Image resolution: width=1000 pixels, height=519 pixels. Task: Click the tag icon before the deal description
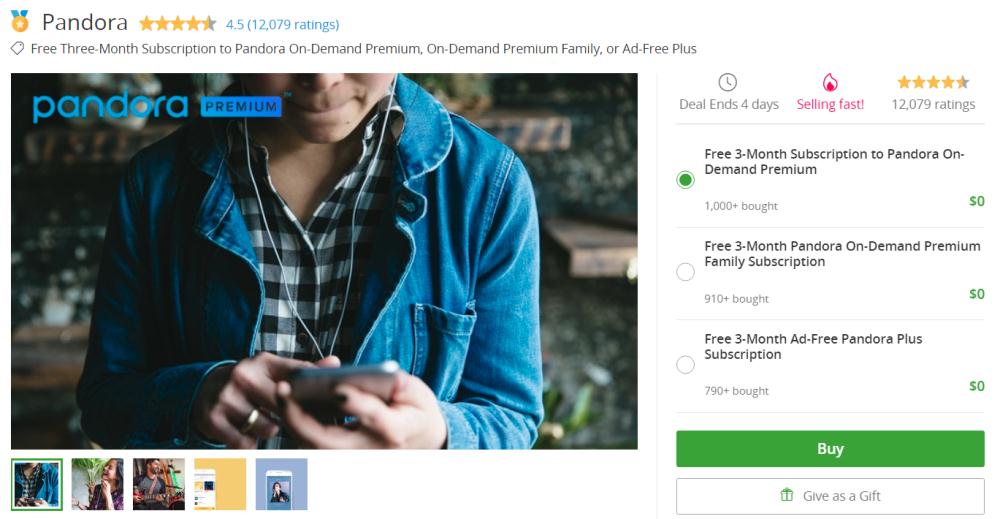point(17,48)
